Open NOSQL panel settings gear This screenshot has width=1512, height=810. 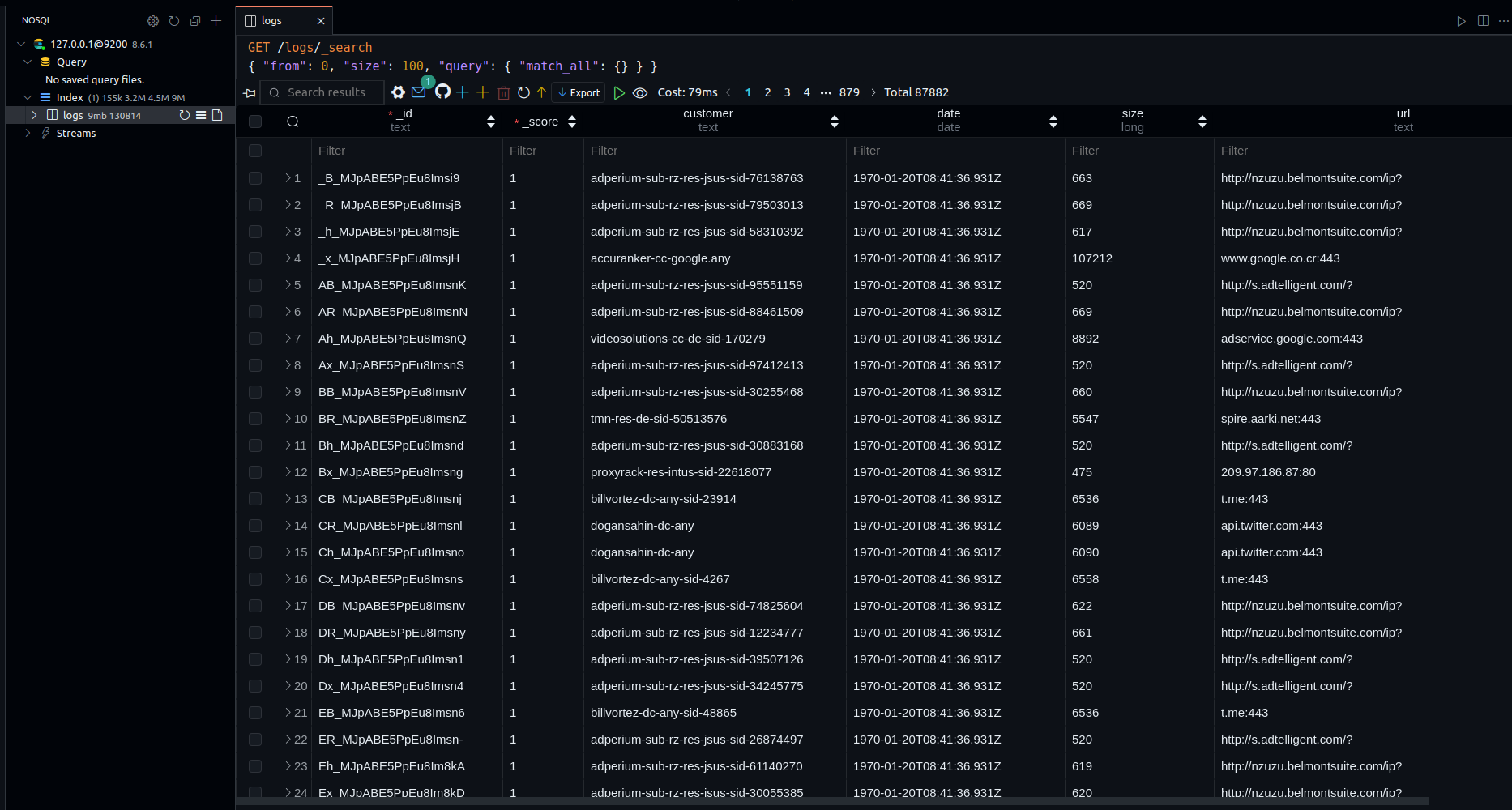coord(153,21)
